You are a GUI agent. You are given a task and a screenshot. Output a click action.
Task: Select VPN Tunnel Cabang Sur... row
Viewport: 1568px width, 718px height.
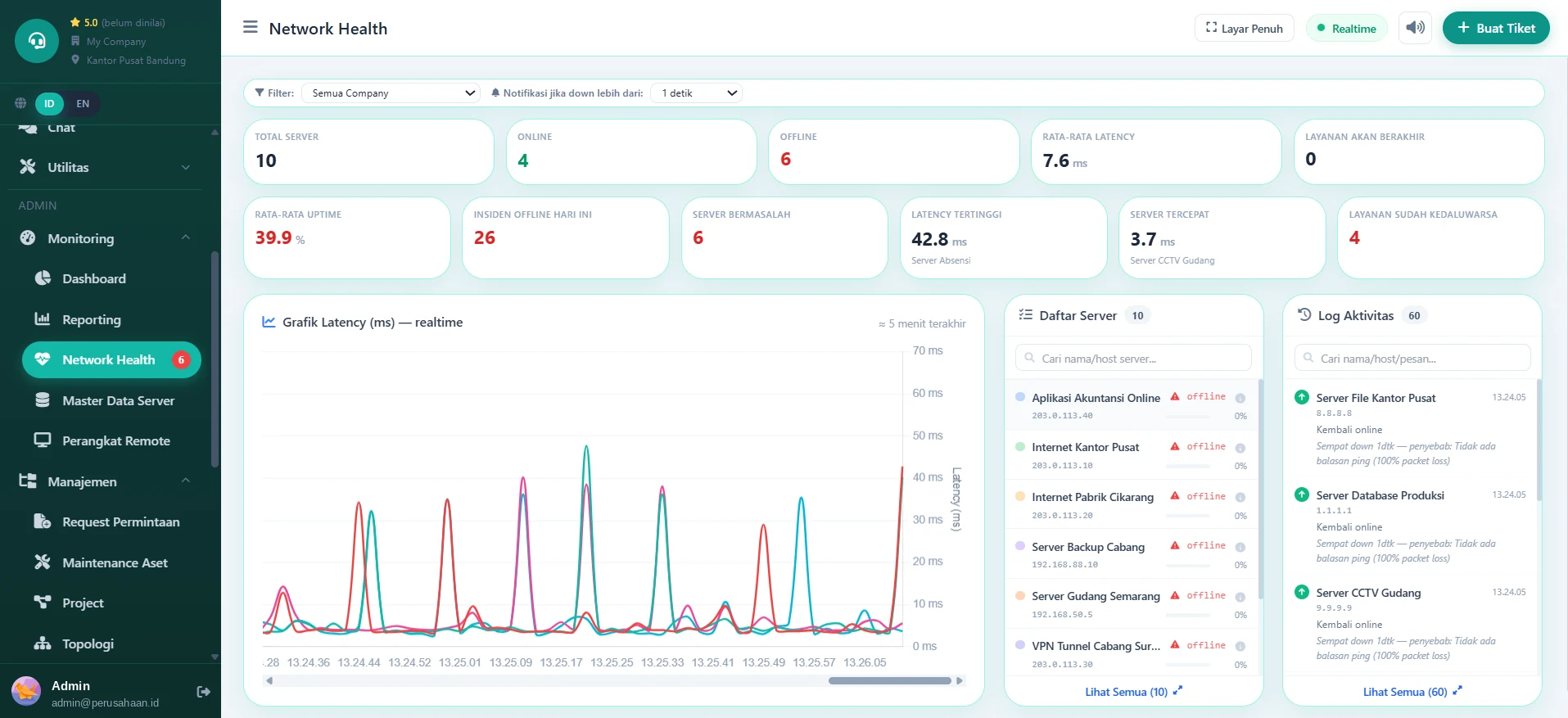click(x=1131, y=653)
